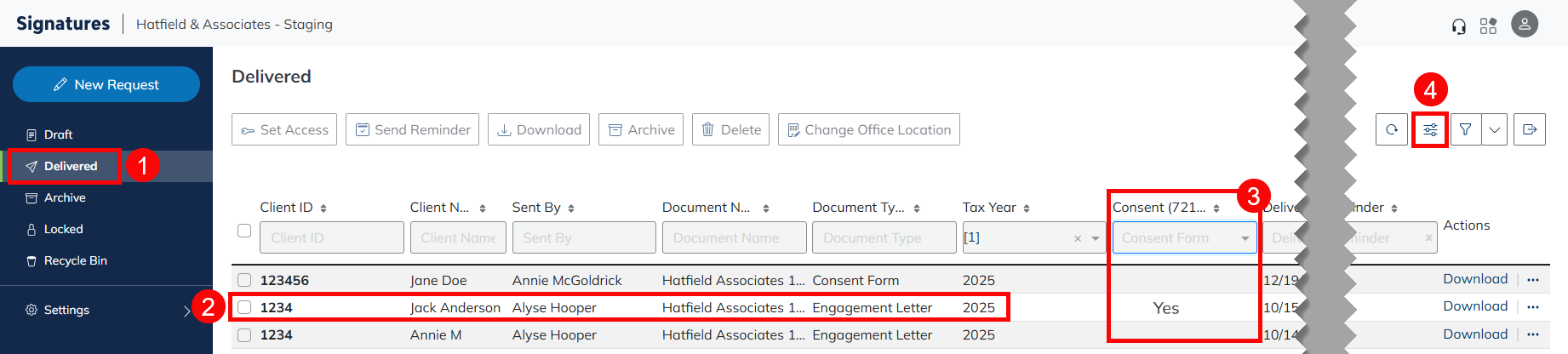Image resolution: width=1568 pixels, height=354 pixels.
Task: Open the support headset icon
Action: click(x=1459, y=26)
